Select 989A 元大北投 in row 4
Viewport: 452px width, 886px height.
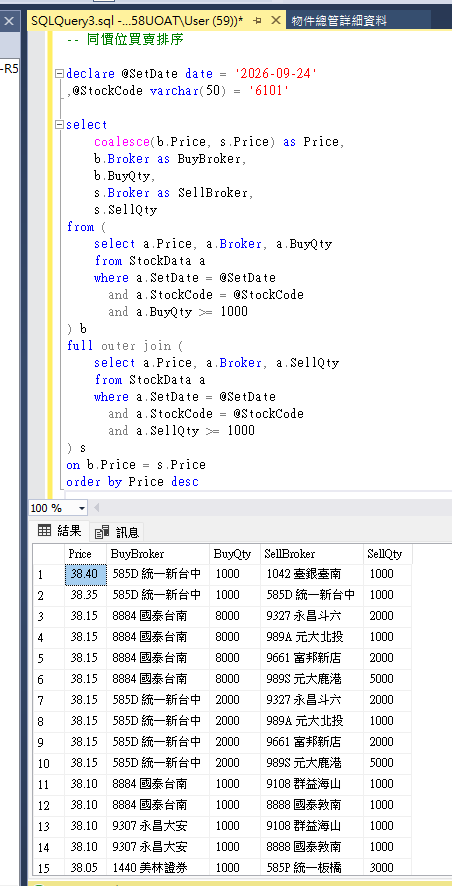click(x=312, y=637)
